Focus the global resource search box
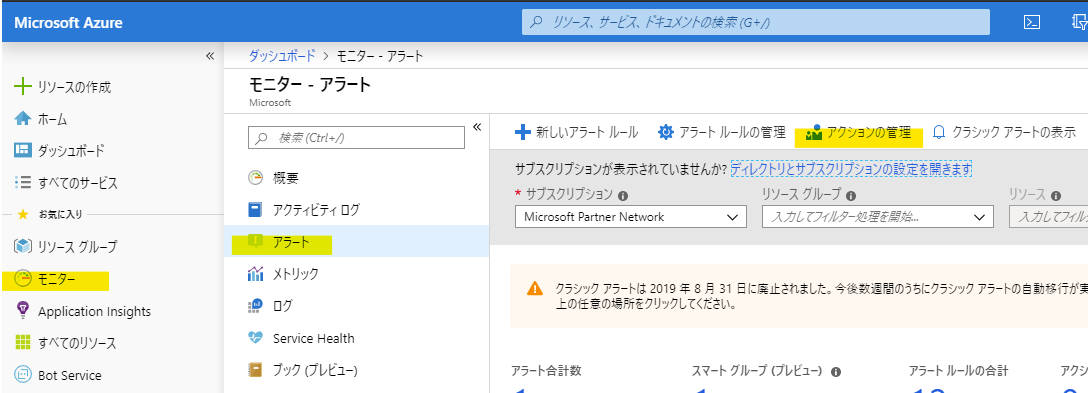This screenshot has width=1088, height=393. click(756, 22)
